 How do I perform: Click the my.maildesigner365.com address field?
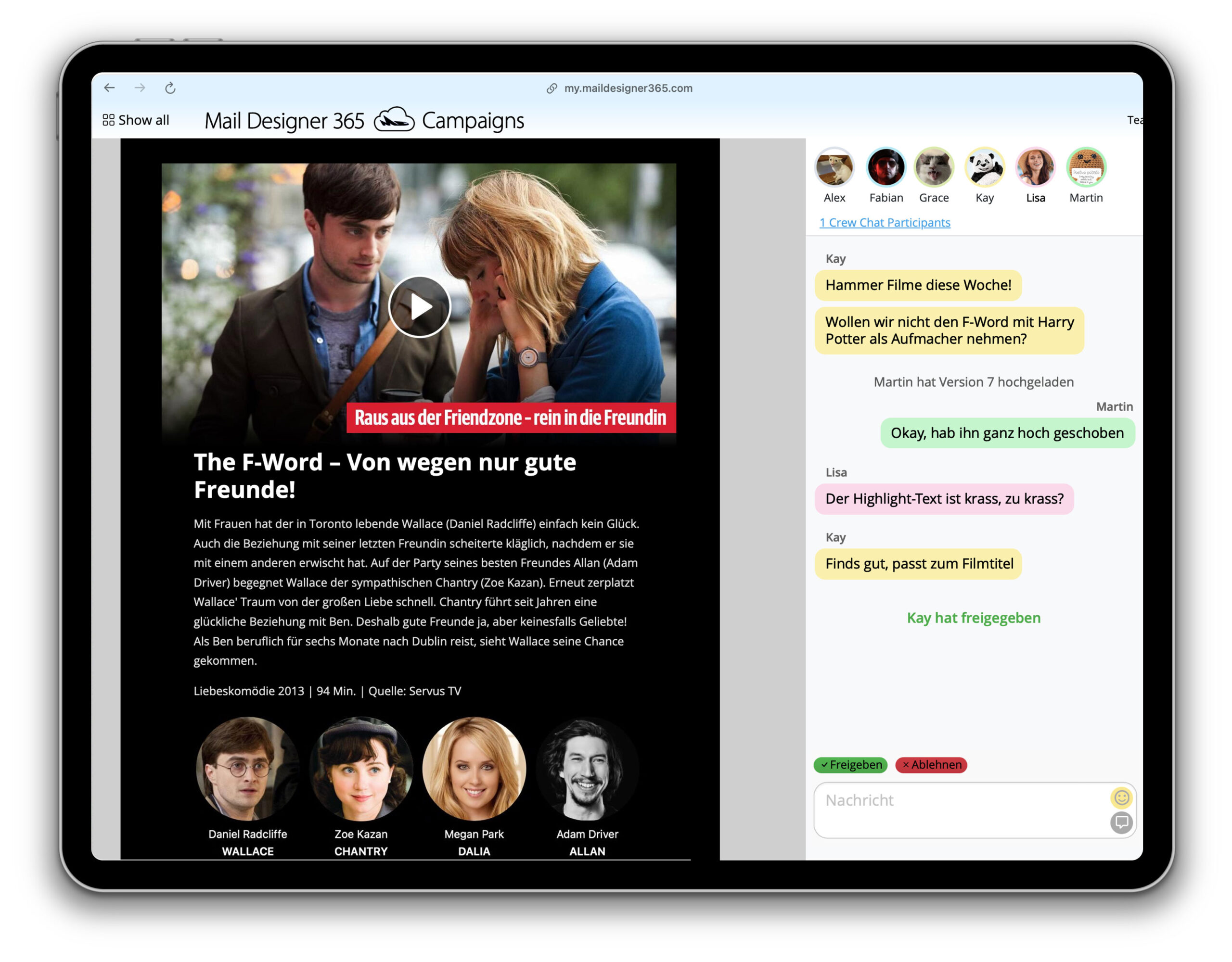pos(628,89)
